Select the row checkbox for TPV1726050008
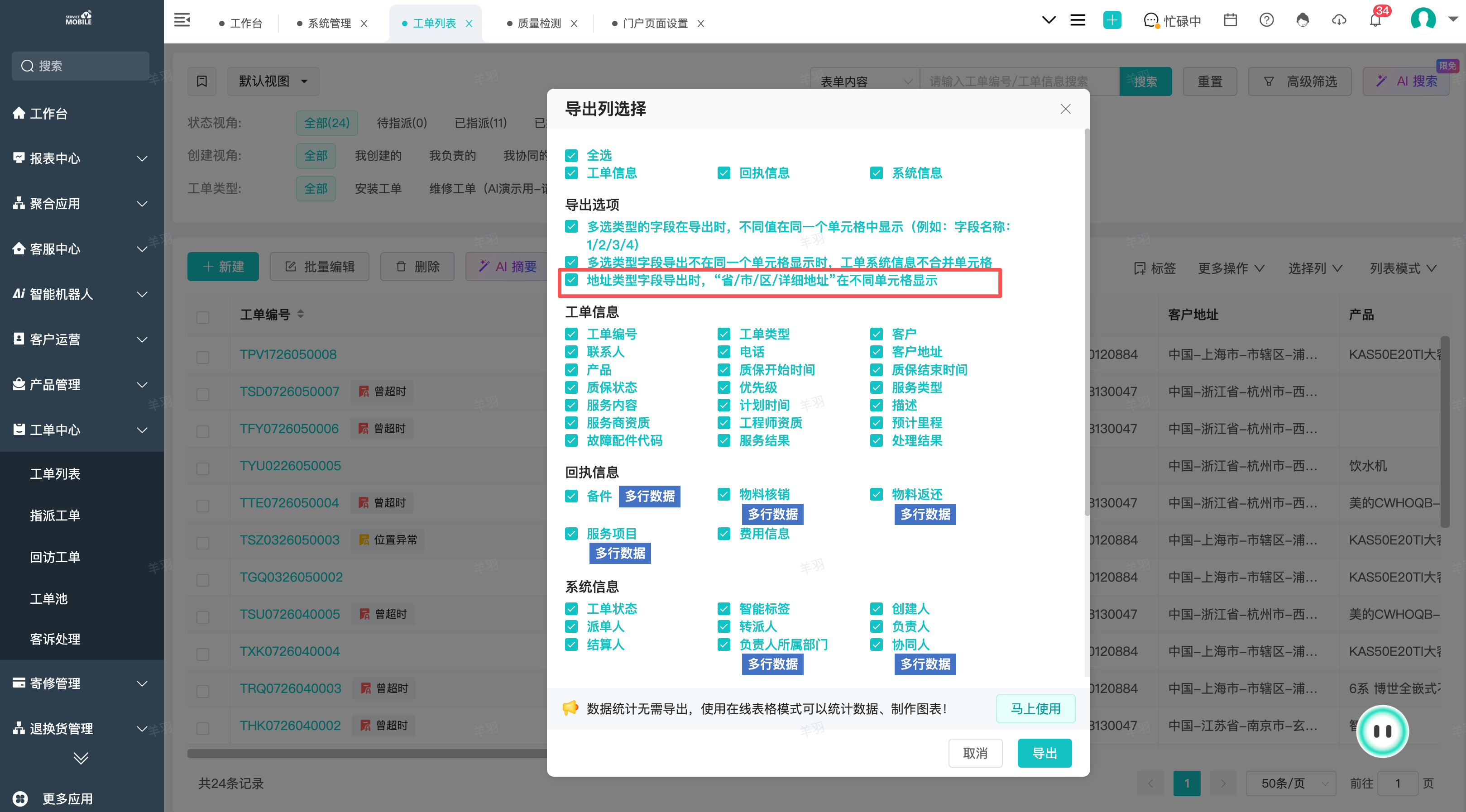Viewport: 1466px width, 812px height. coord(202,357)
